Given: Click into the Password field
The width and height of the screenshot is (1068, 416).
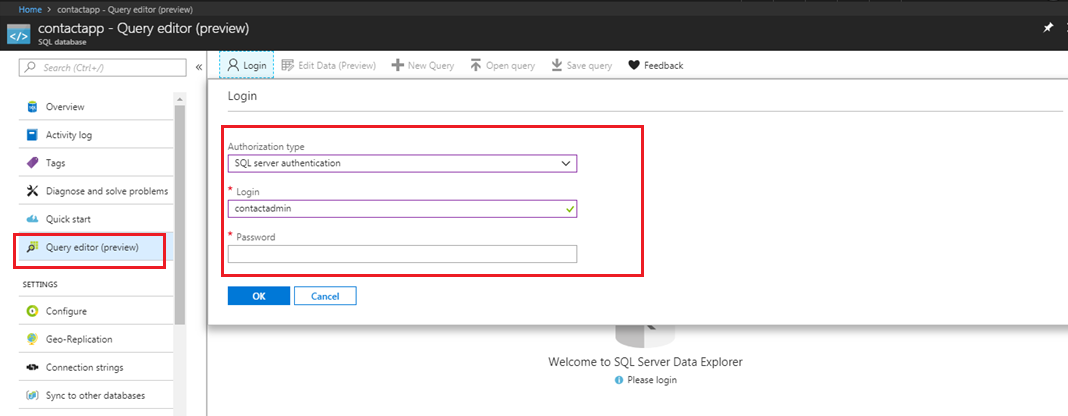Looking at the screenshot, I should point(402,254).
